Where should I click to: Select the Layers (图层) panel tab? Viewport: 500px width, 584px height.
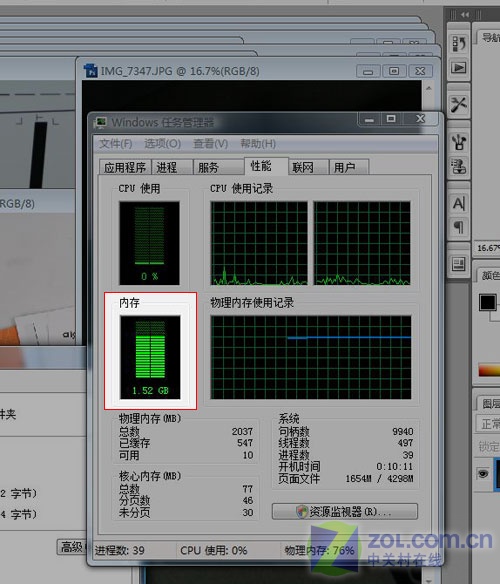pyautogui.click(x=490, y=403)
